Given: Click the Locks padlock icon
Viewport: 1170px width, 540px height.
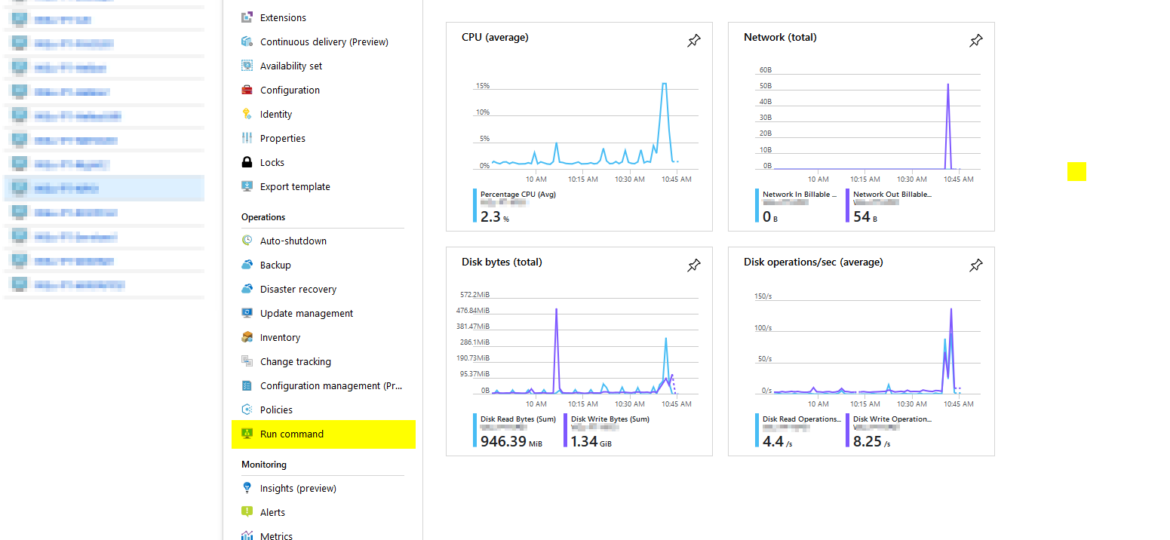Looking at the screenshot, I should tap(247, 163).
